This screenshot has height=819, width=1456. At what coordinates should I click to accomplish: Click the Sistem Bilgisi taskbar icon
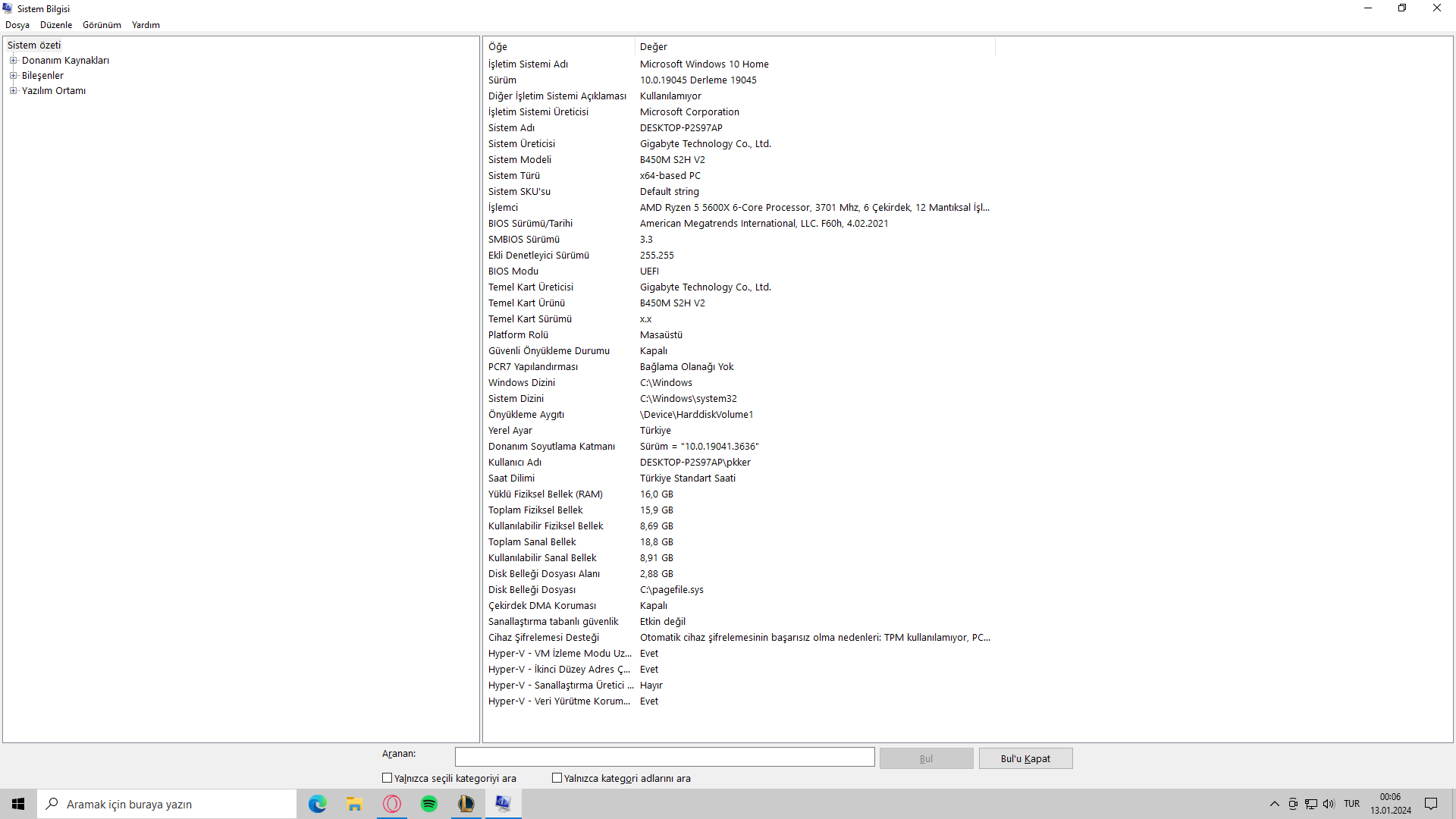tap(503, 804)
